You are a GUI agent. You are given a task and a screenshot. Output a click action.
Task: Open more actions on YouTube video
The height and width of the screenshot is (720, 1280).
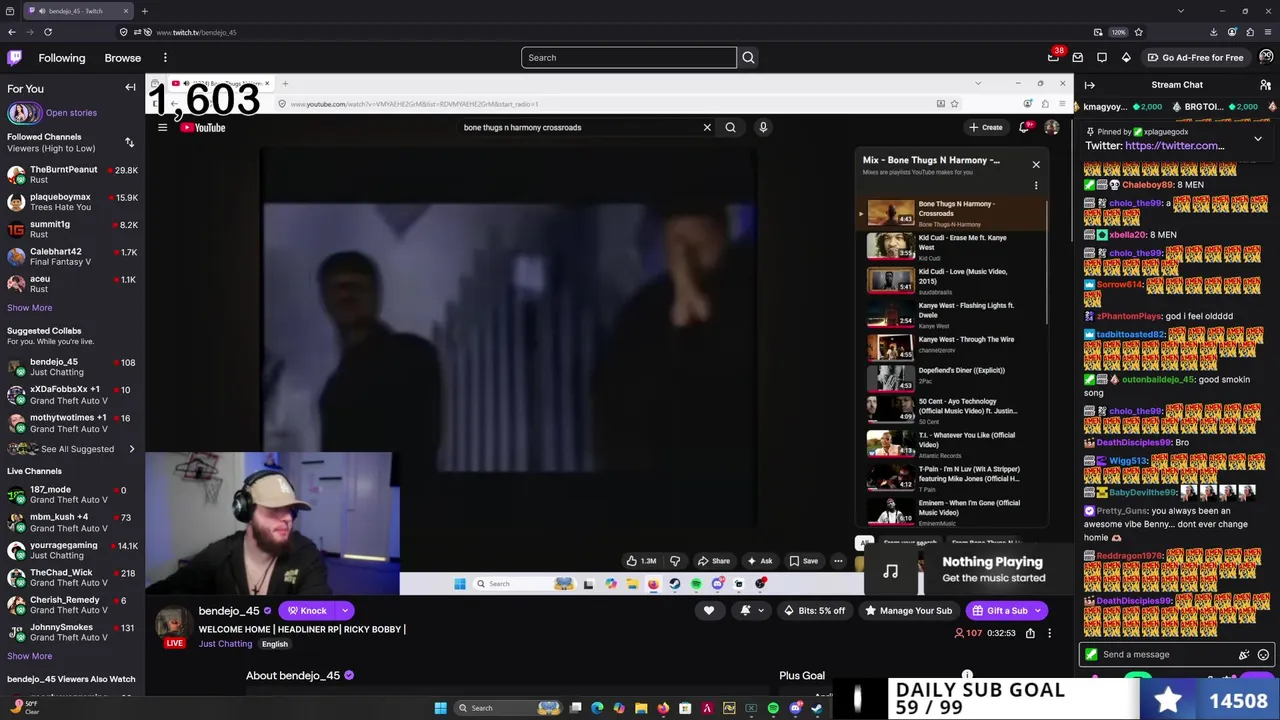coord(838,561)
